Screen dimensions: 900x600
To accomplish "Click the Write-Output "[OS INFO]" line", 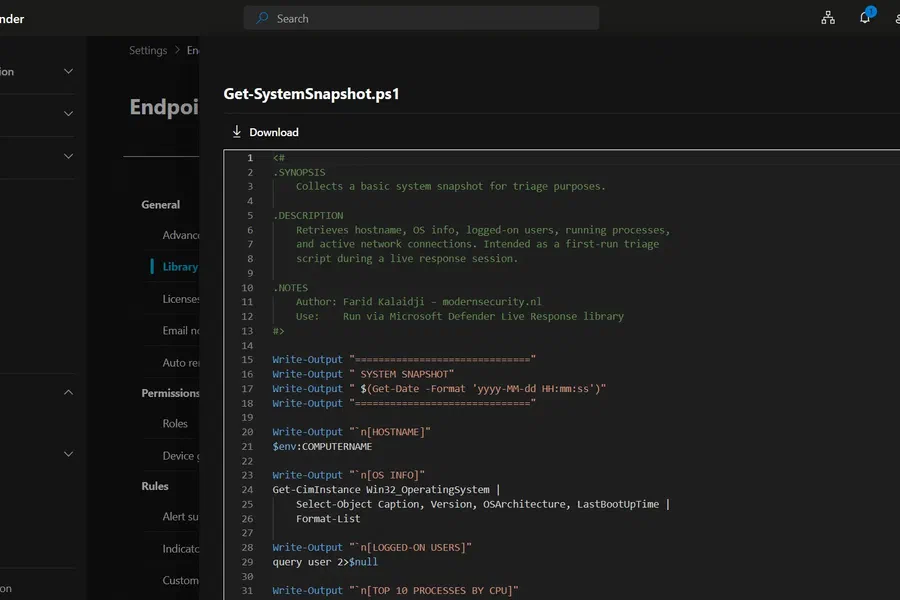I will pyautogui.click(x=348, y=475).
